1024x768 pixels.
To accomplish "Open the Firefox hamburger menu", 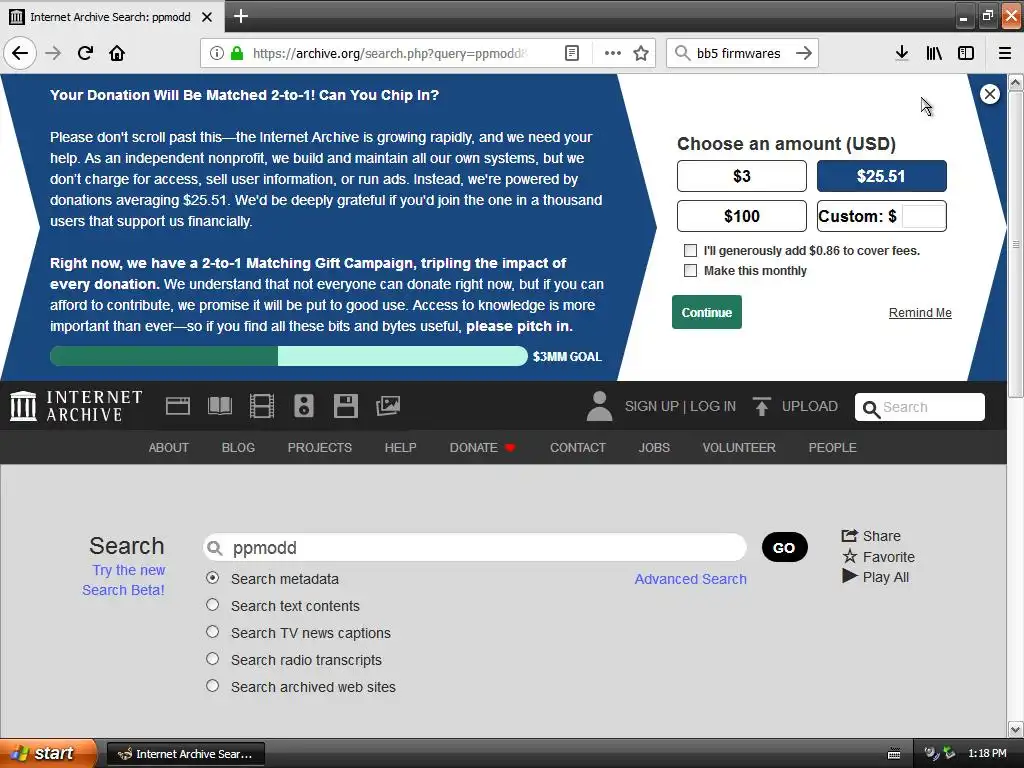I will pyautogui.click(x=1005, y=53).
